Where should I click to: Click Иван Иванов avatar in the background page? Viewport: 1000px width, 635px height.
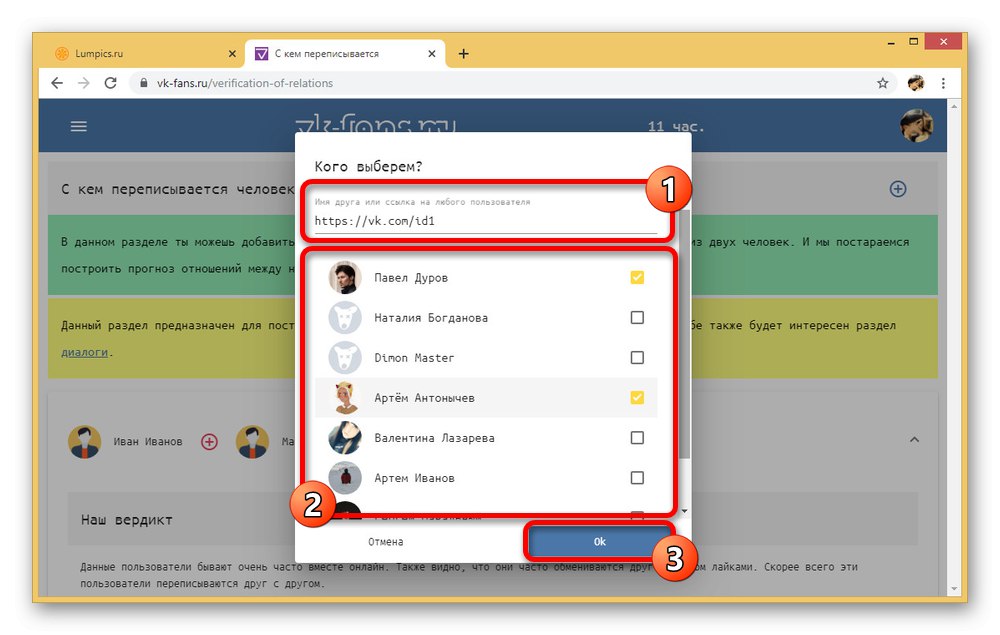click(85, 441)
